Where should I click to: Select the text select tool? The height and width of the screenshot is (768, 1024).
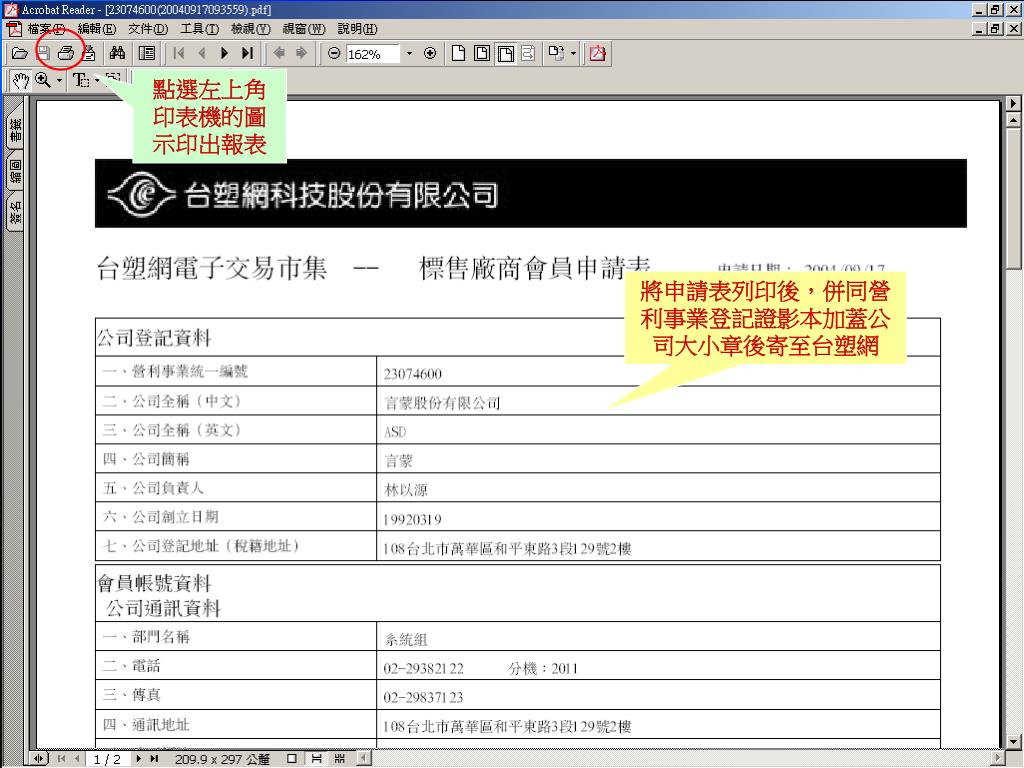pyautogui.click(x=81, y=80)
